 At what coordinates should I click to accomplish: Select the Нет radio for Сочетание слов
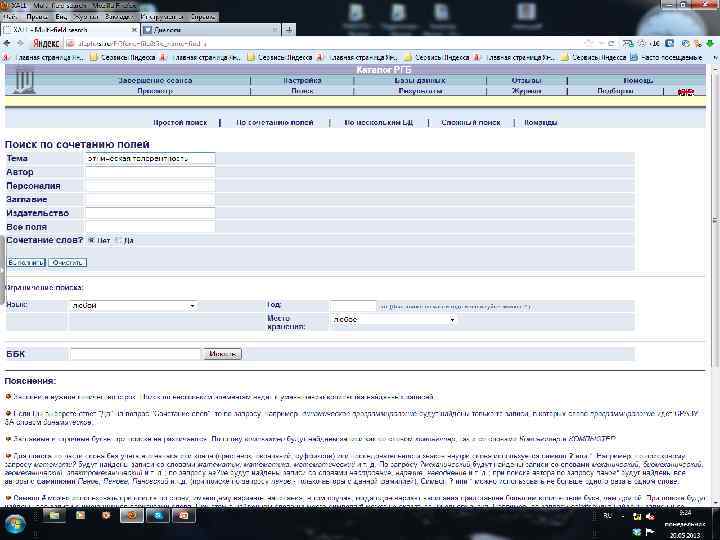(91, 240)
